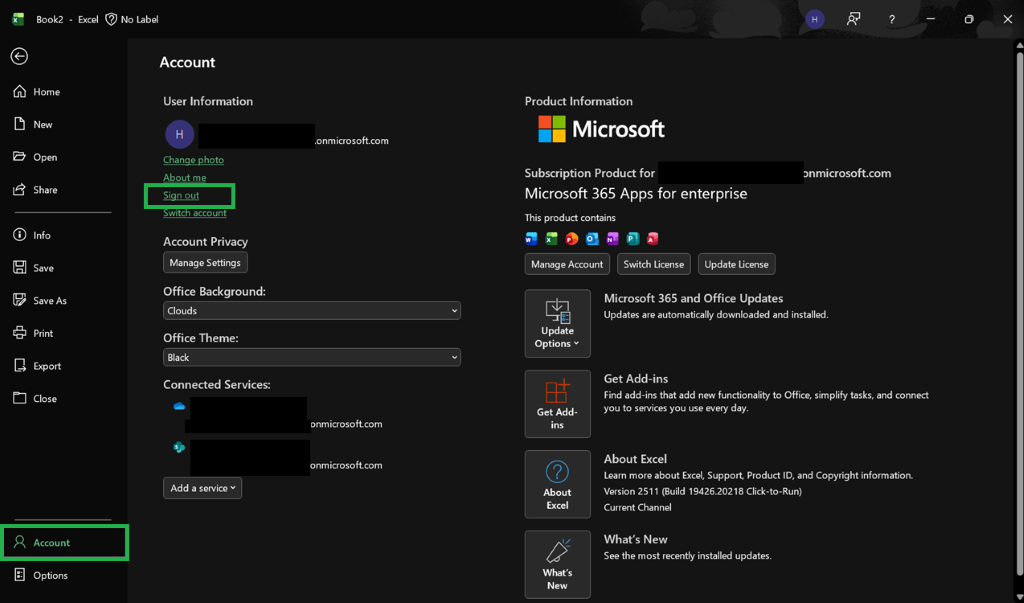Click the OneDrive cloud icon in Connected Services

point(179,406)
